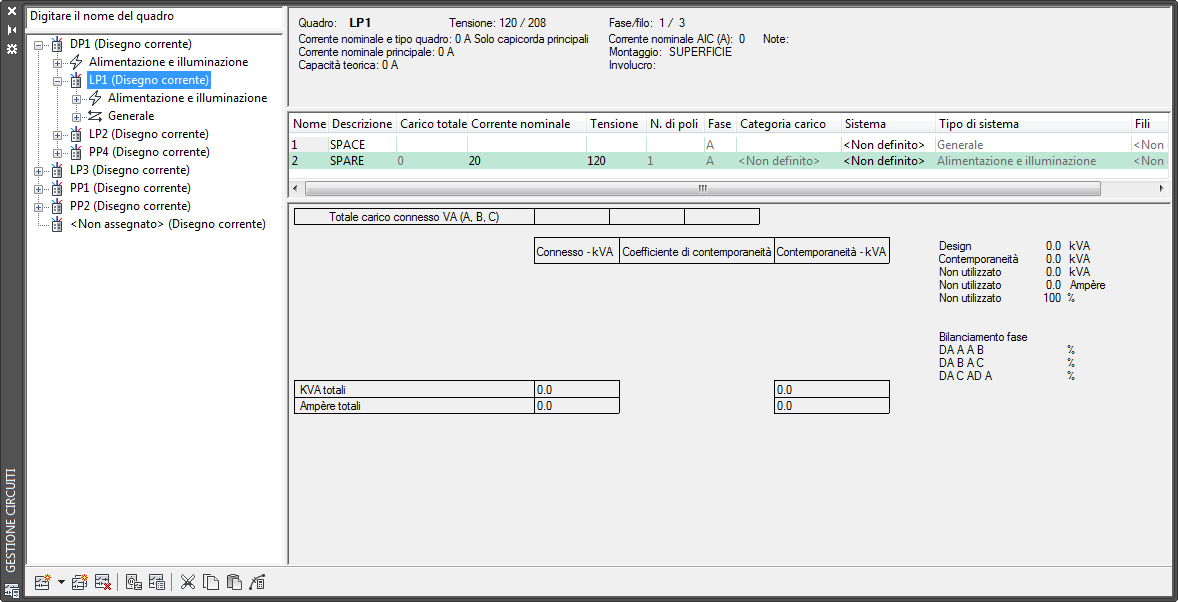
Task: Click the Tensione column header
Action: pos(616,123)
